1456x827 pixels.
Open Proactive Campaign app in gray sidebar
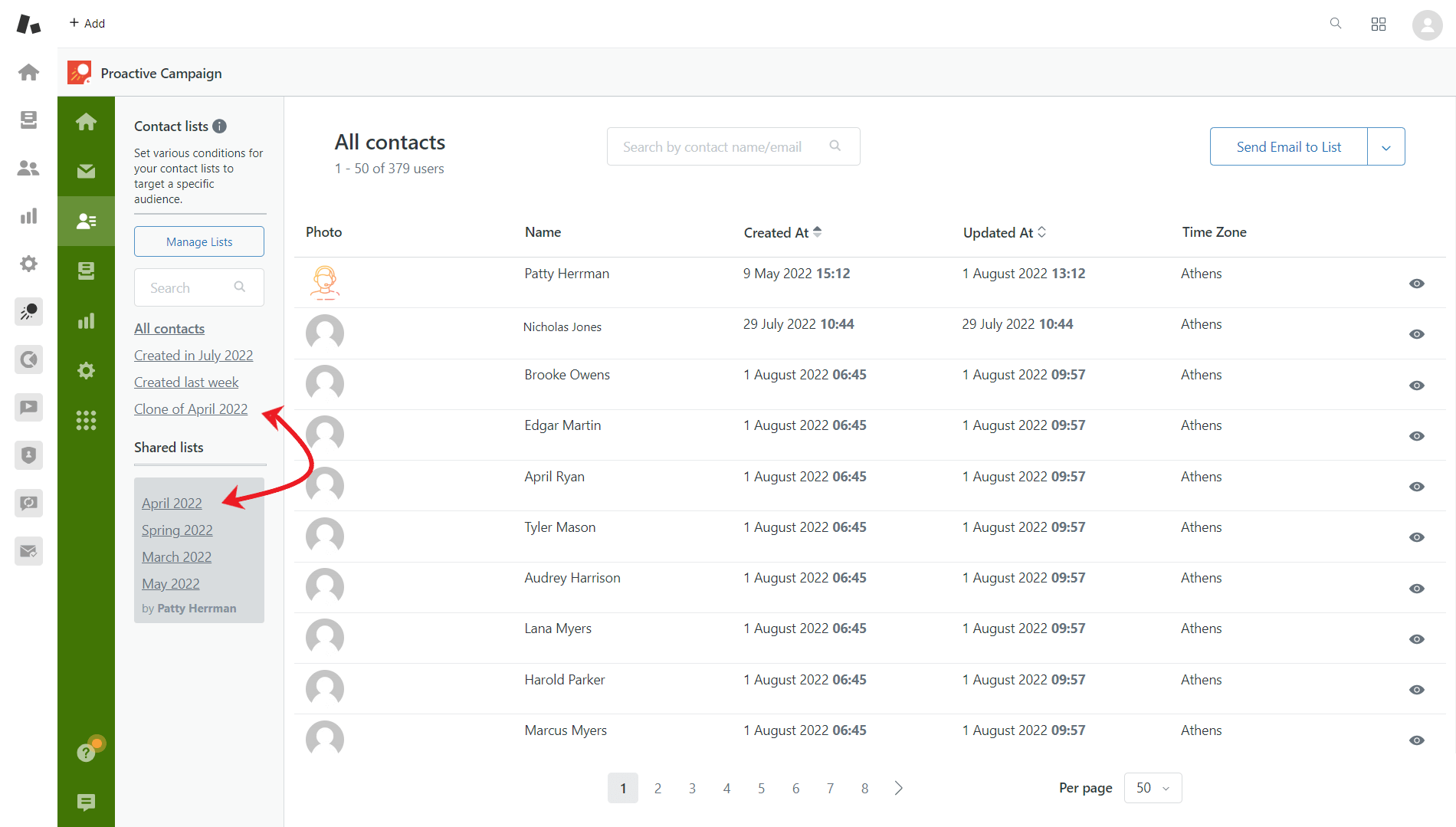point(28,311)
